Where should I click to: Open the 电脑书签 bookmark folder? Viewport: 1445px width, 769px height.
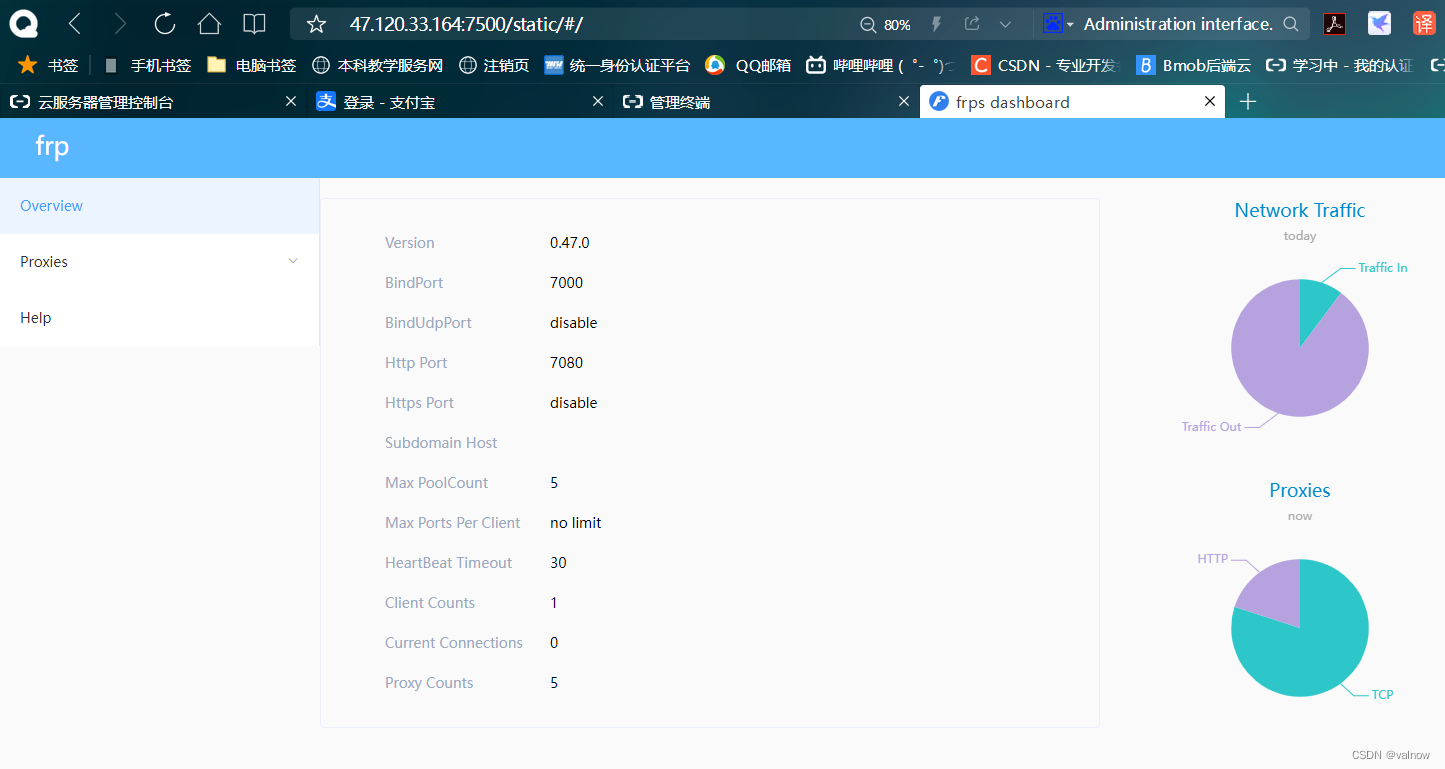(x=252, y=65)
